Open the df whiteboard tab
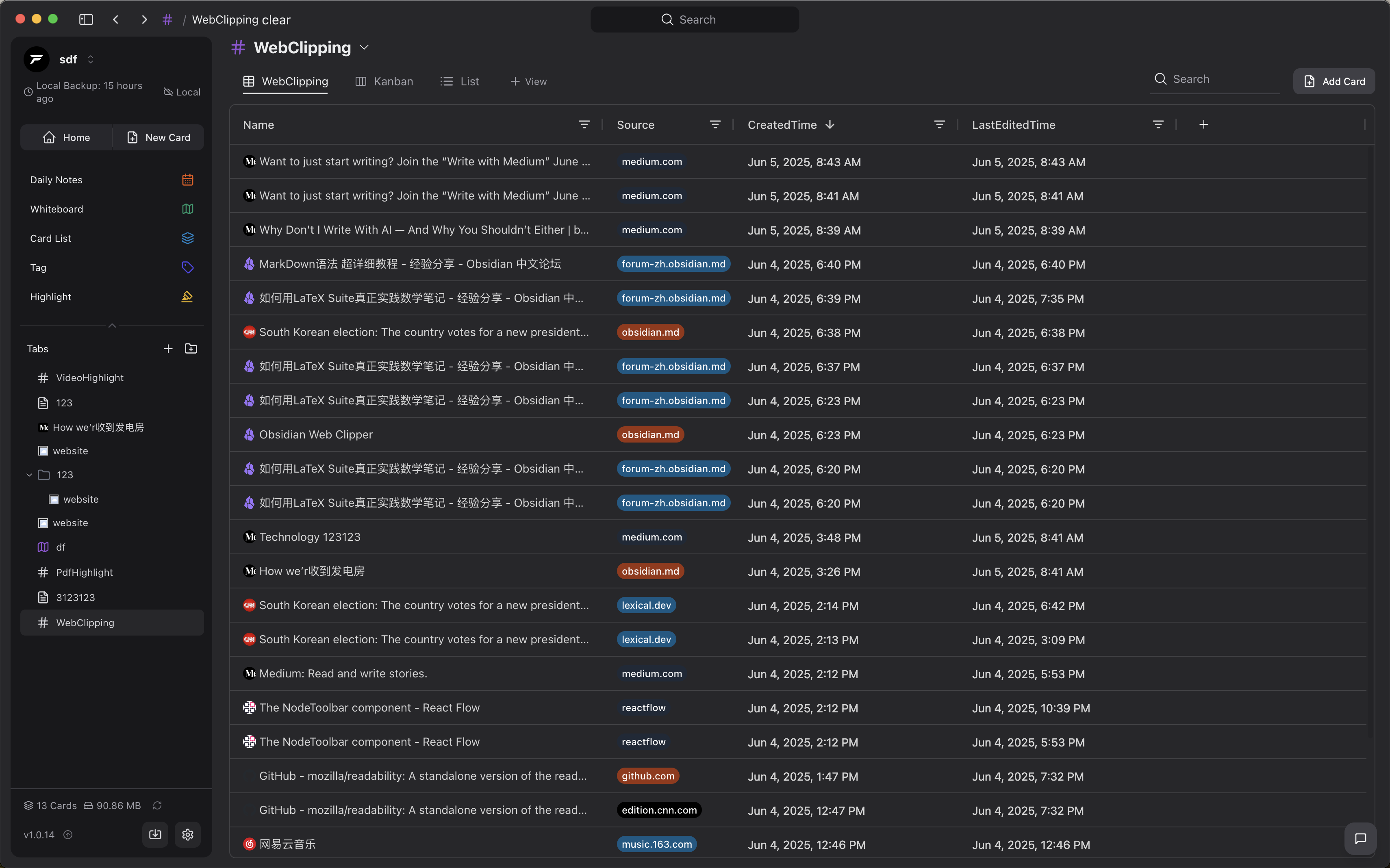The width and height of the screenshot is (1390, 868). coord(112,547)
